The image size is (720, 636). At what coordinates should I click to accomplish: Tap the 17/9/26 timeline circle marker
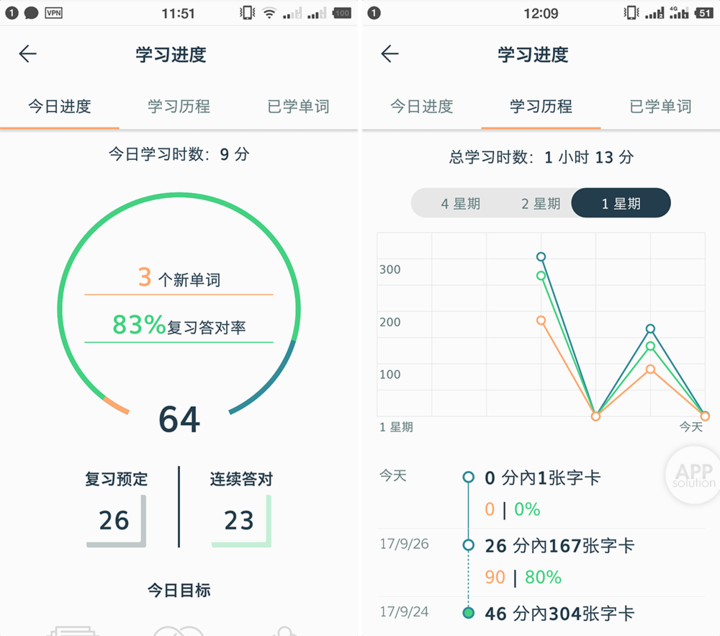point(468,545)
